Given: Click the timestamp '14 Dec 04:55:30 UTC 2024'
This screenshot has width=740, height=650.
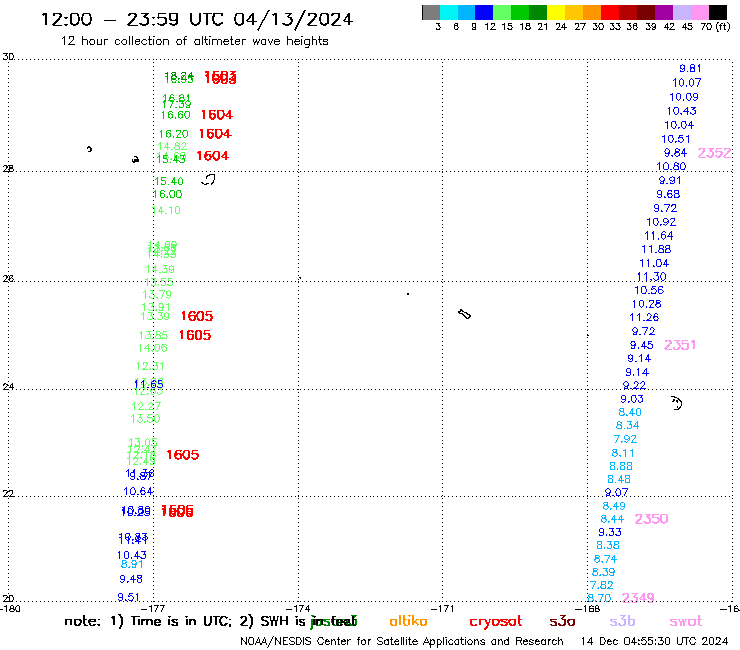Looking at the screenshot, I should (x=654, y=641).
